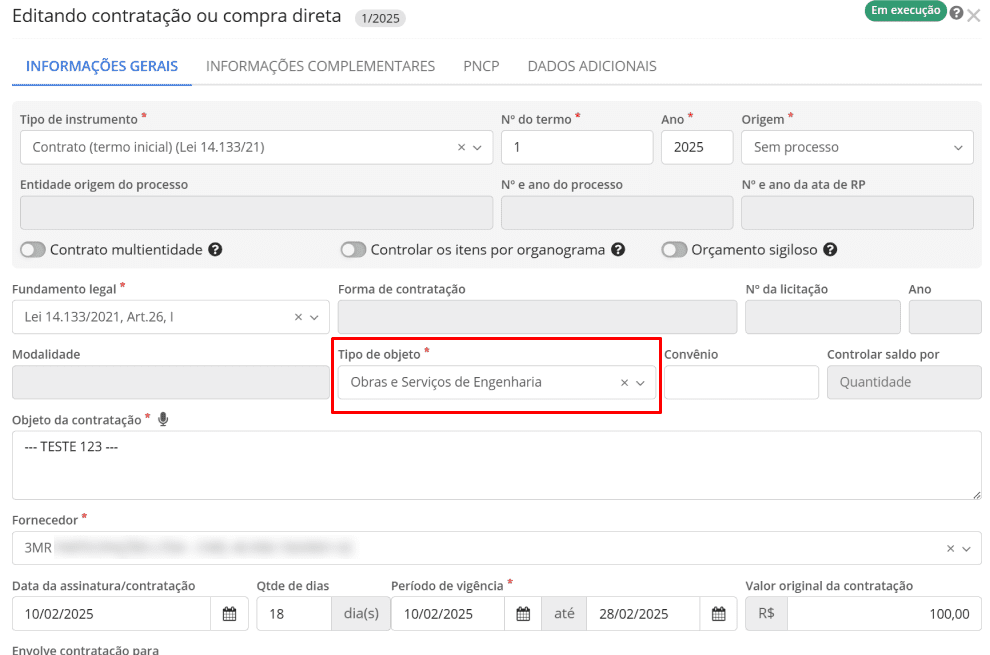
Task: Turn on the Orçamento sigiloso switch
Action: click(674, 250)
